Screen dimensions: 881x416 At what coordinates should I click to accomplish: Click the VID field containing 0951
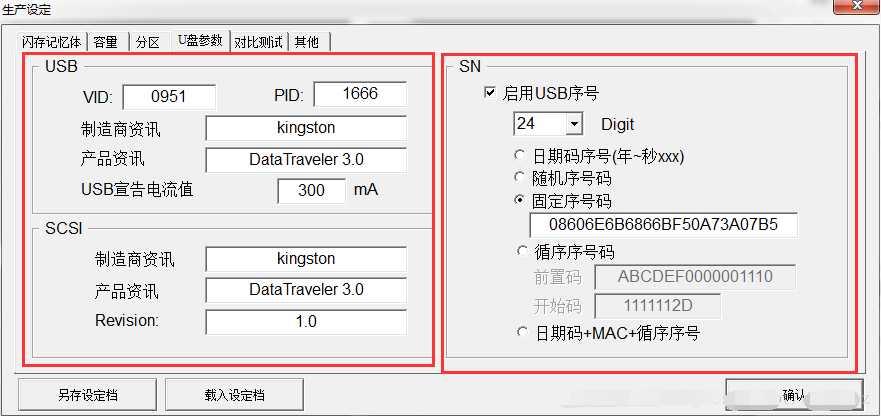click(169, 96)
